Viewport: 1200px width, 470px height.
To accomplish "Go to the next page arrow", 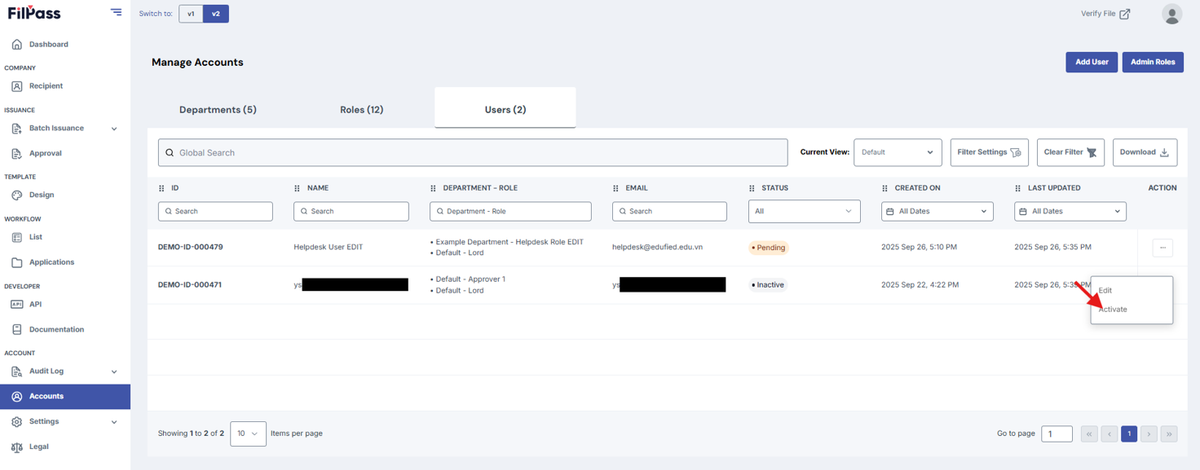I will click(x=1149, y=434).
